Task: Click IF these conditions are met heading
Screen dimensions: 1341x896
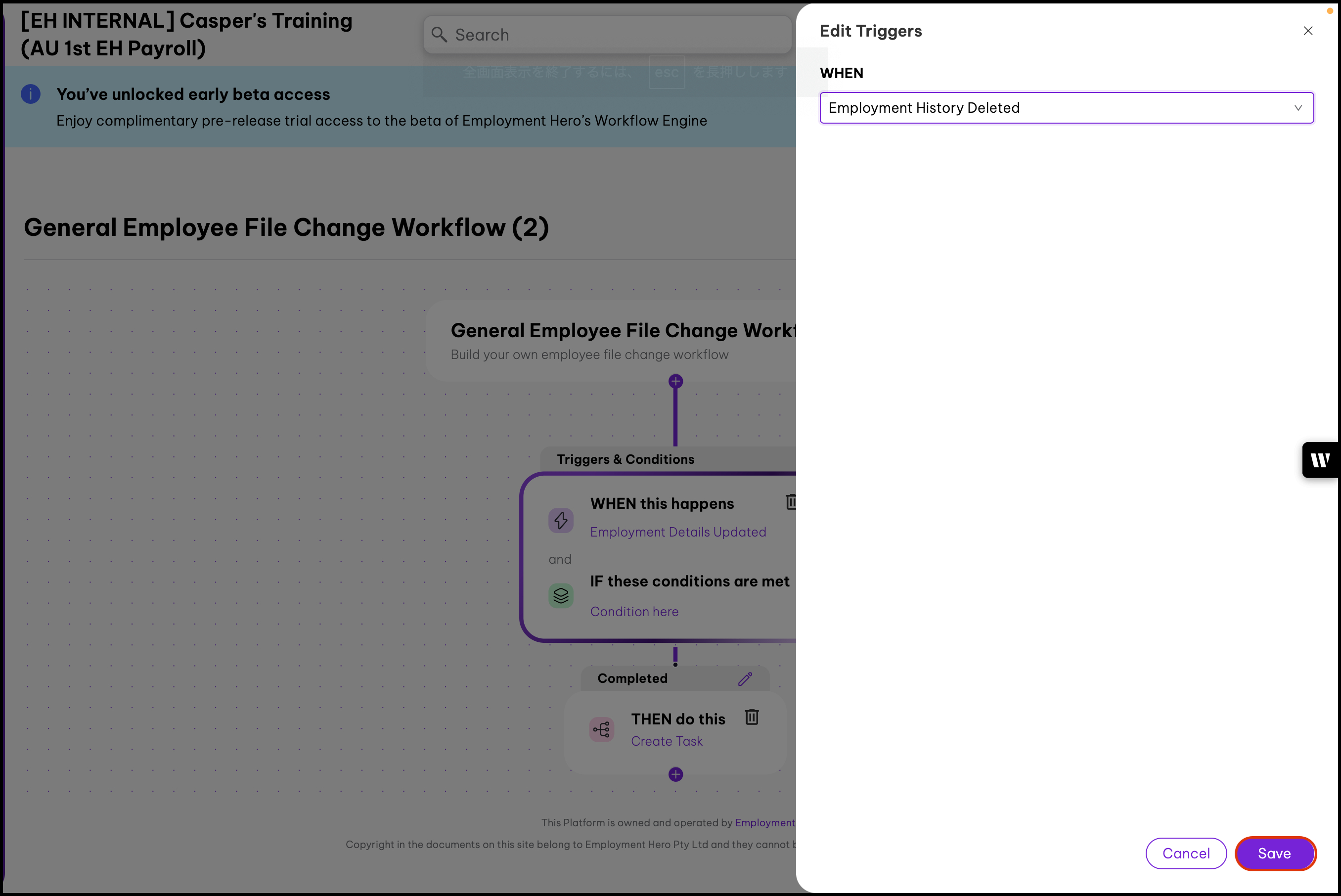Action: pos(690,581)
